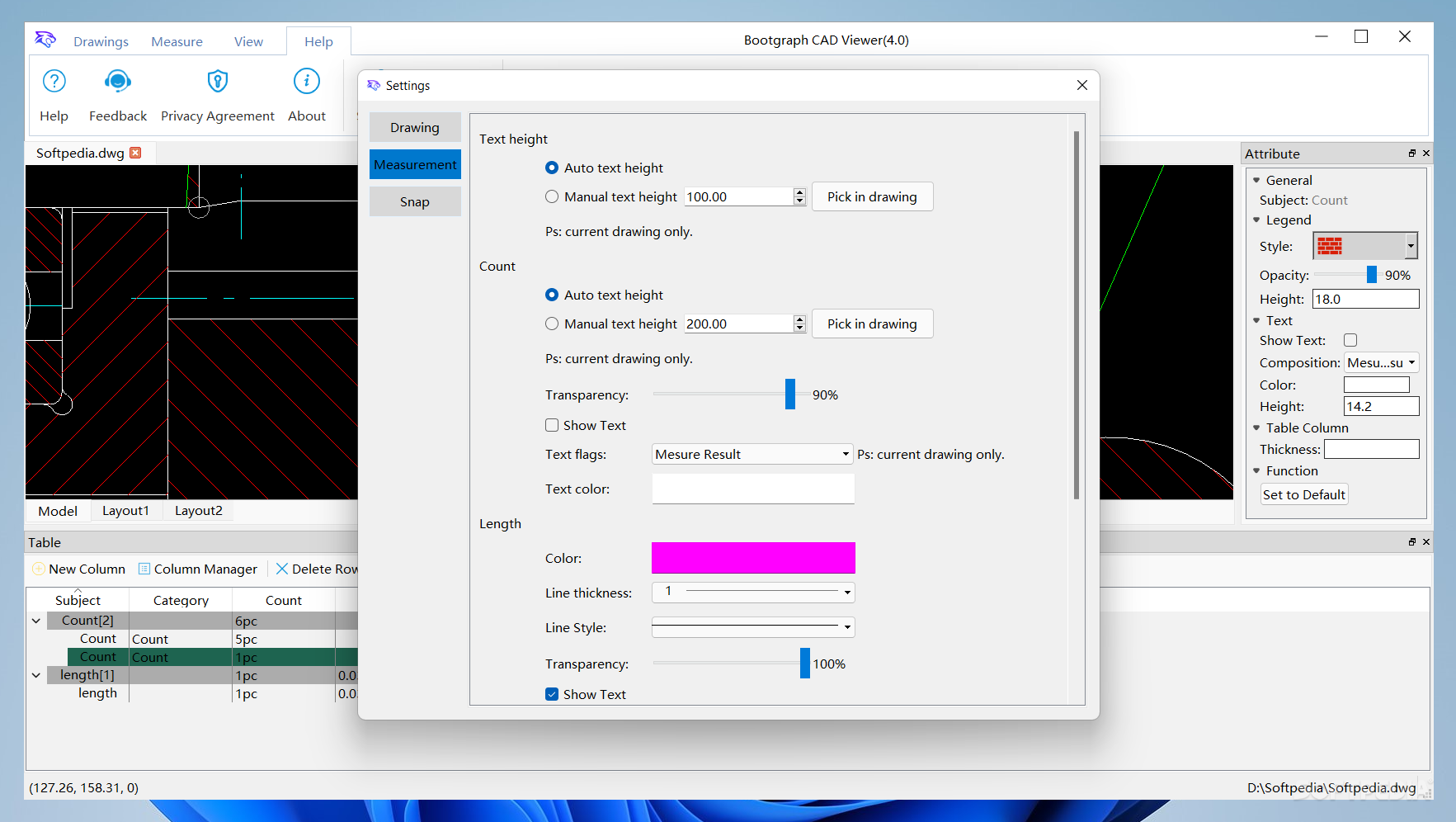Image resolution: width=1456 pixels, height=822 pixels.
Task: Open Privacy Agreement shield icon
Action: pos(218,81)
